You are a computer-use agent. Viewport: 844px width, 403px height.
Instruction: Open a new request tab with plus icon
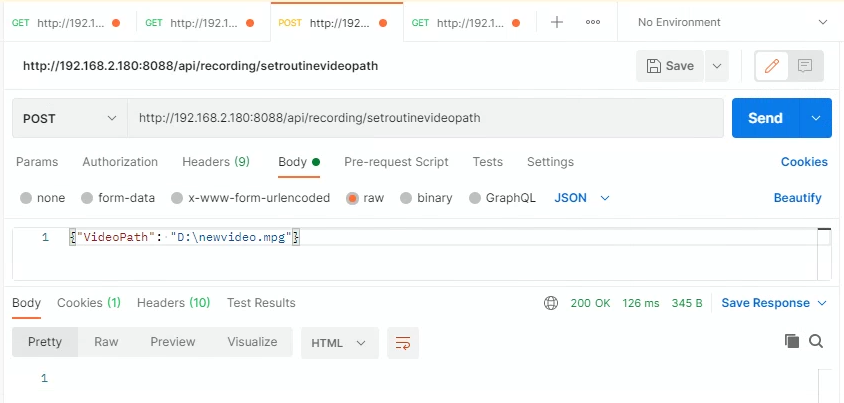pyautogui.click(x=557, y=22)
